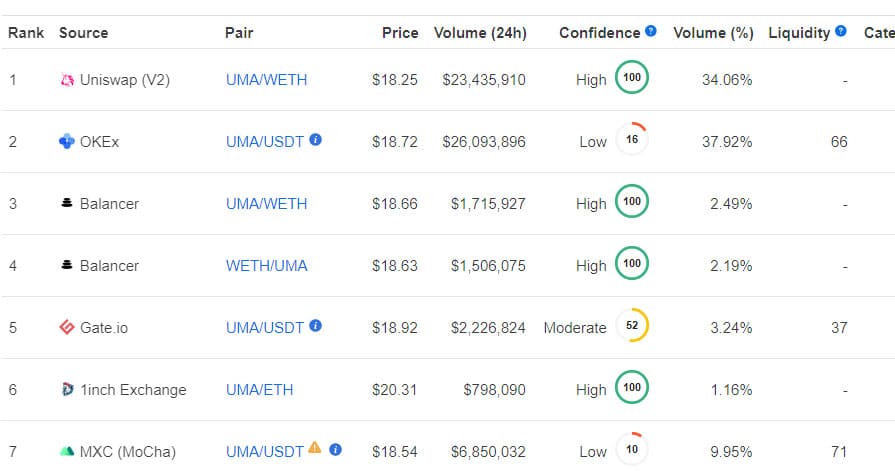This screenshot has height=471, width=895.
Task: Sort markets by the Rank header
Action: (26, 33)
